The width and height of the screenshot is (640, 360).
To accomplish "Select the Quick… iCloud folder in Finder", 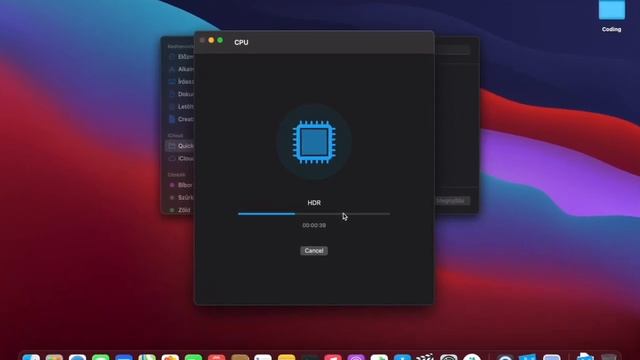I will pyautogui.click(x=180, y=146).
